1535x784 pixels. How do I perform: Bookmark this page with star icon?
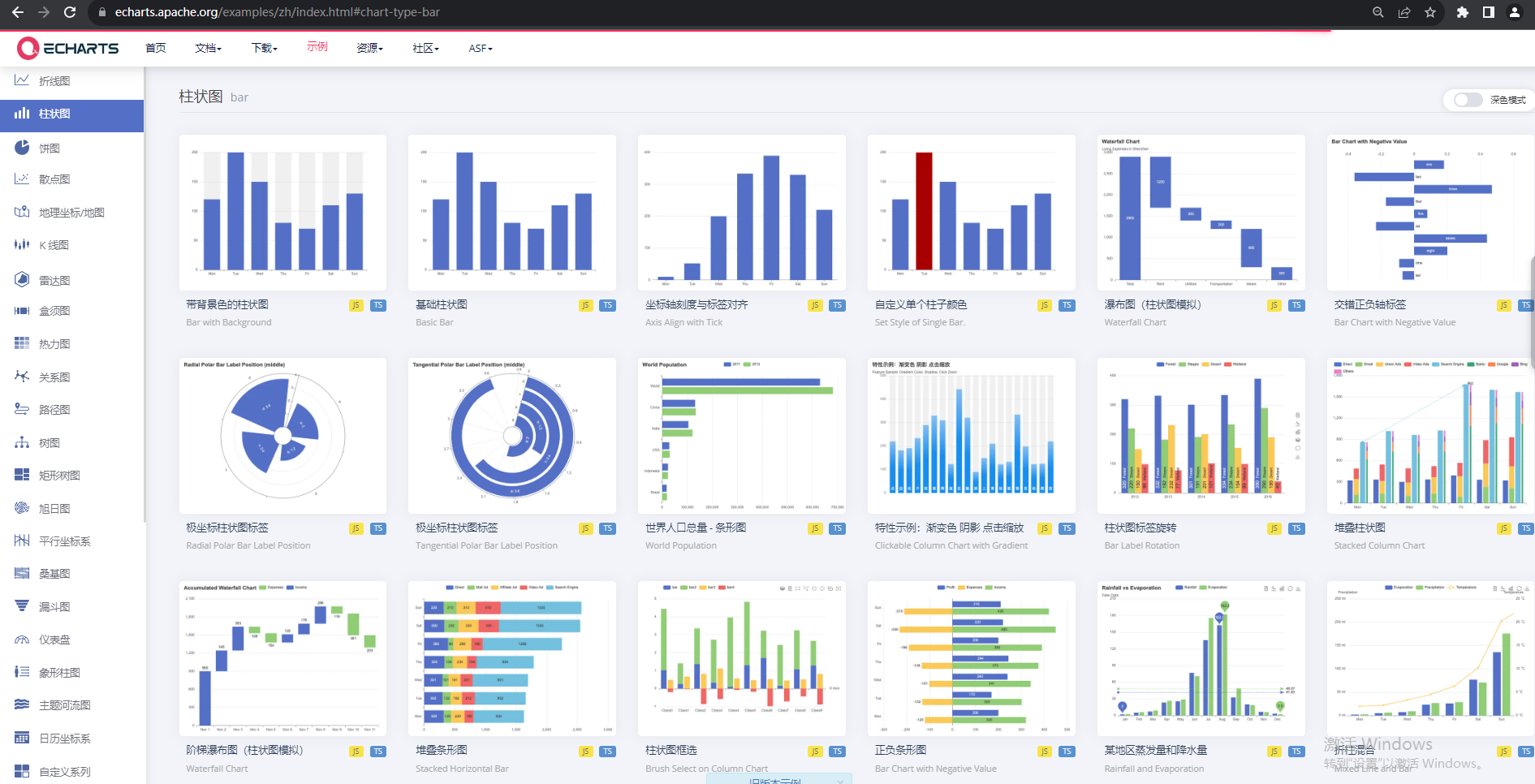coord(1430,12)
